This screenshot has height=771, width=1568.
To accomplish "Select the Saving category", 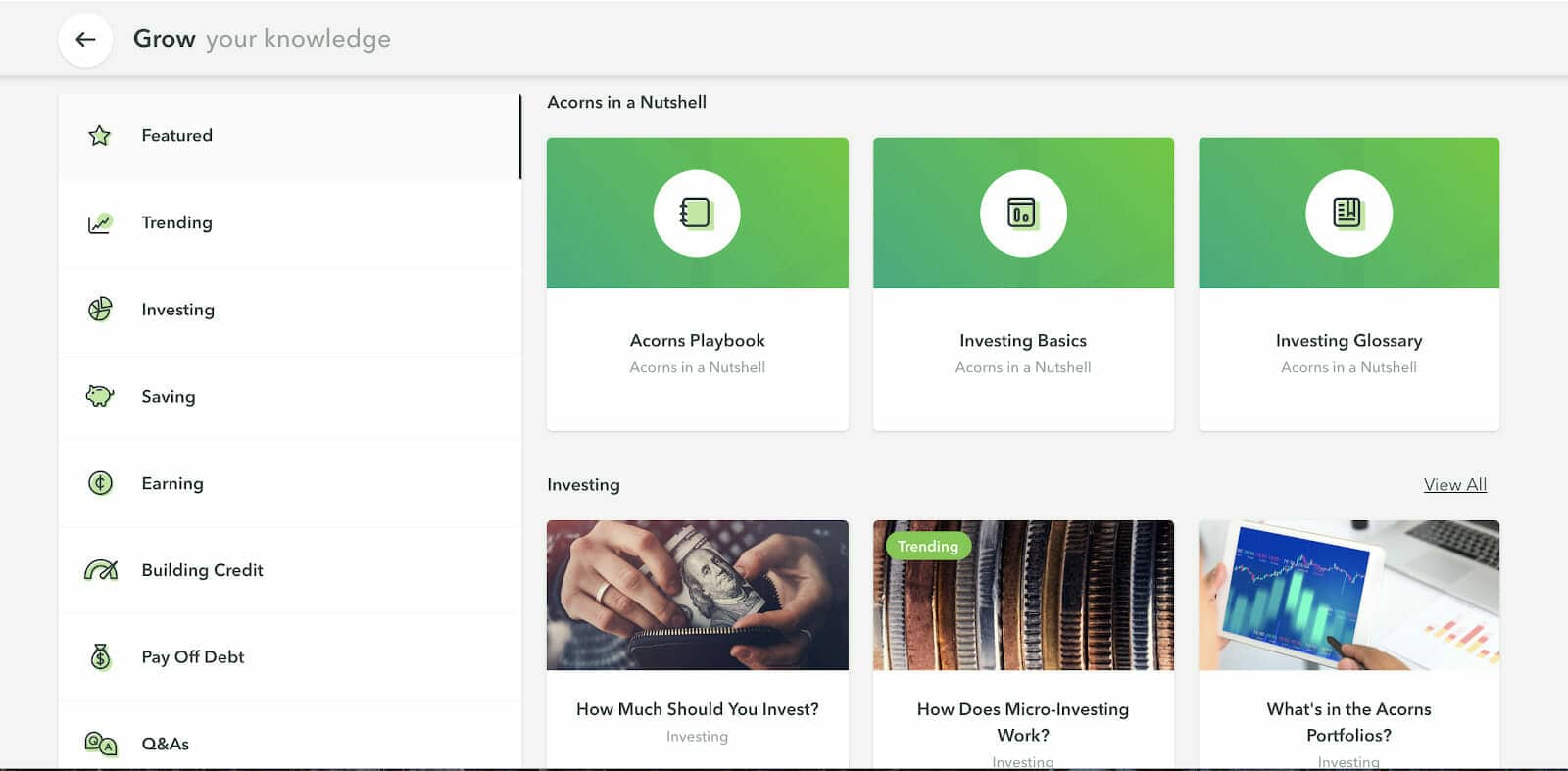I will click(x=289, y=397).
